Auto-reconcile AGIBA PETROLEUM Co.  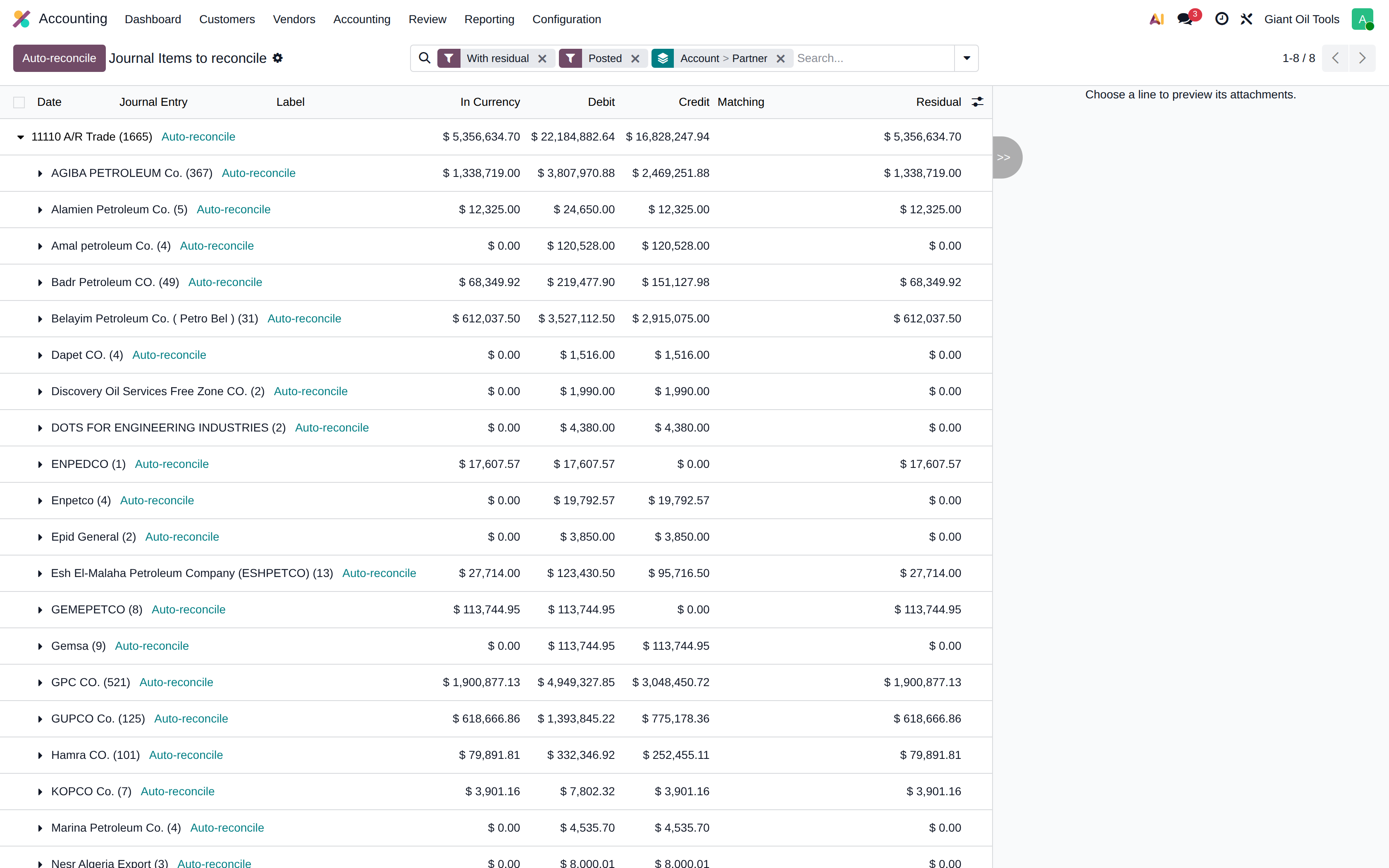pos(258,173)
